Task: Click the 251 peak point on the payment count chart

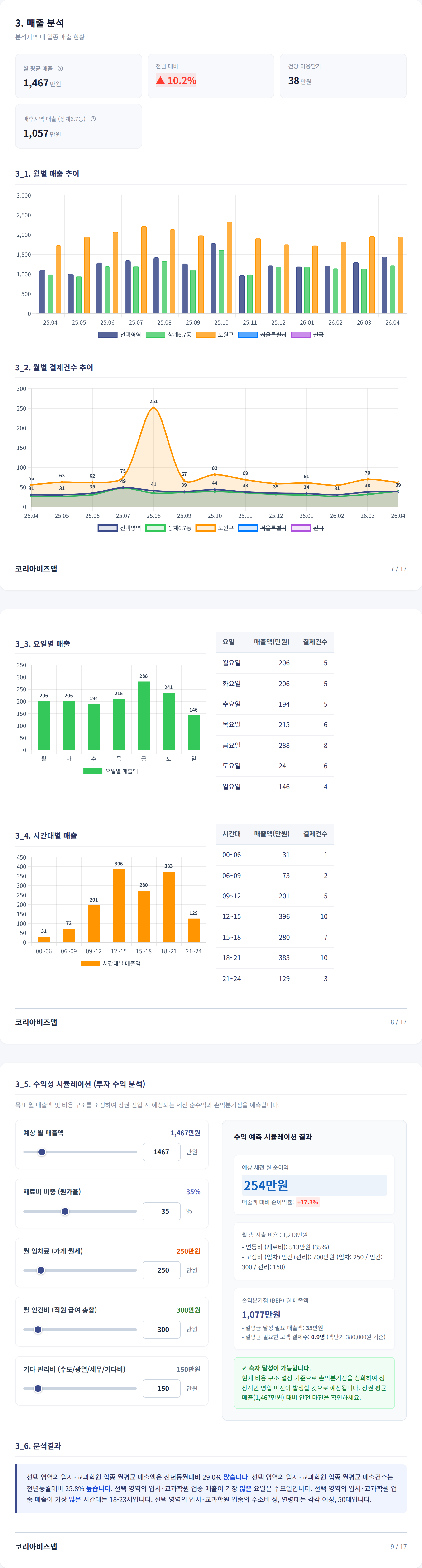Action: [x=153, y=408]
